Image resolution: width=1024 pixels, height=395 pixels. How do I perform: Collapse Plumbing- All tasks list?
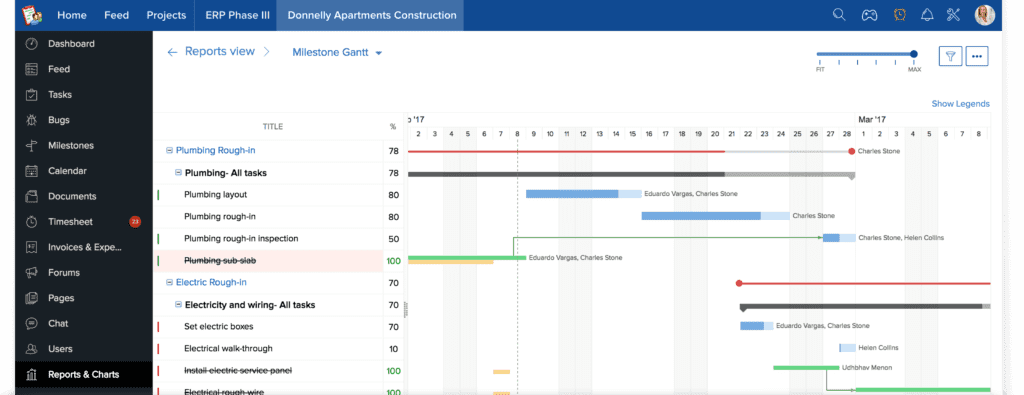click(x=178, y=173)
